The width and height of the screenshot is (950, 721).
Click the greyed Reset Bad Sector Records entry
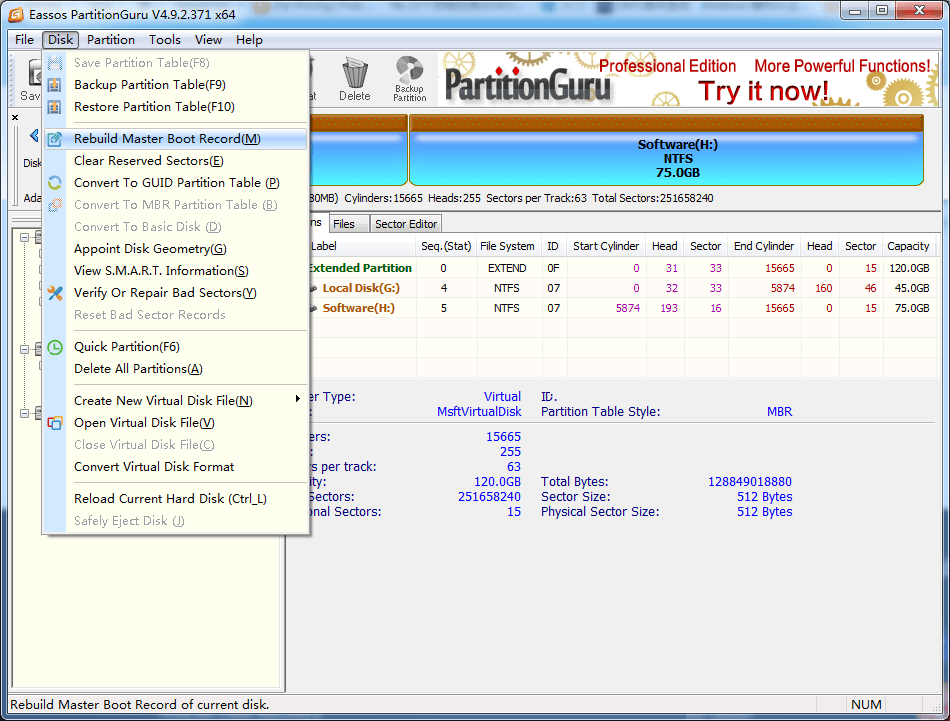click(x=150, y=315)
